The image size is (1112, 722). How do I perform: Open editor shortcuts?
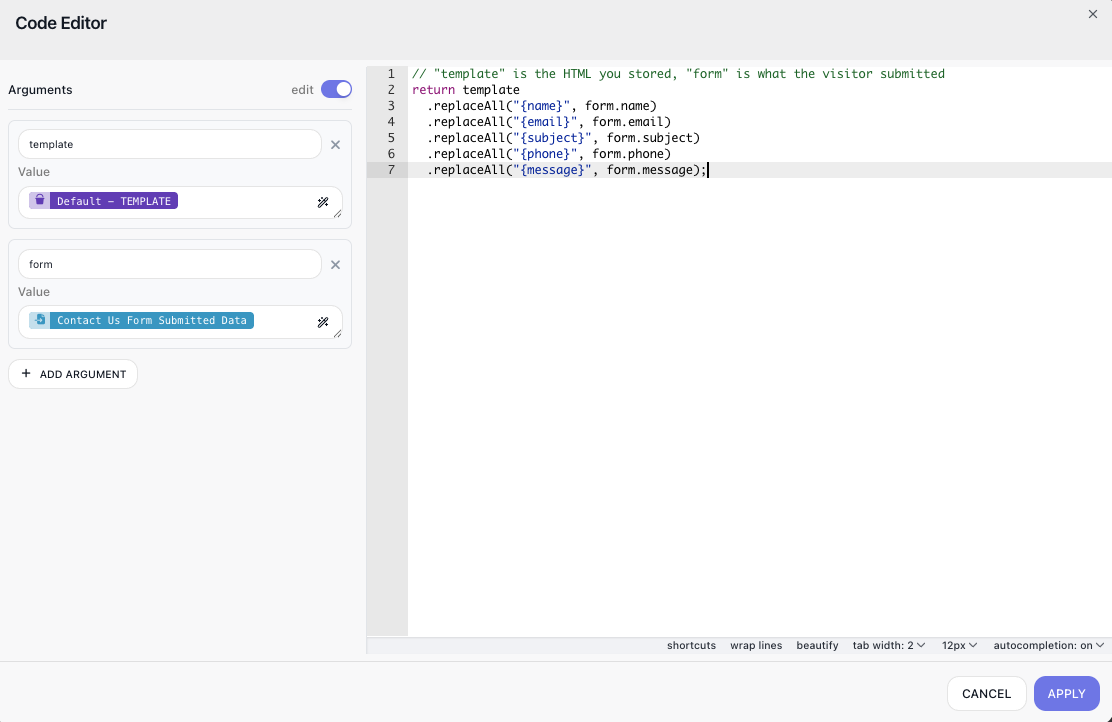[691, 645]
